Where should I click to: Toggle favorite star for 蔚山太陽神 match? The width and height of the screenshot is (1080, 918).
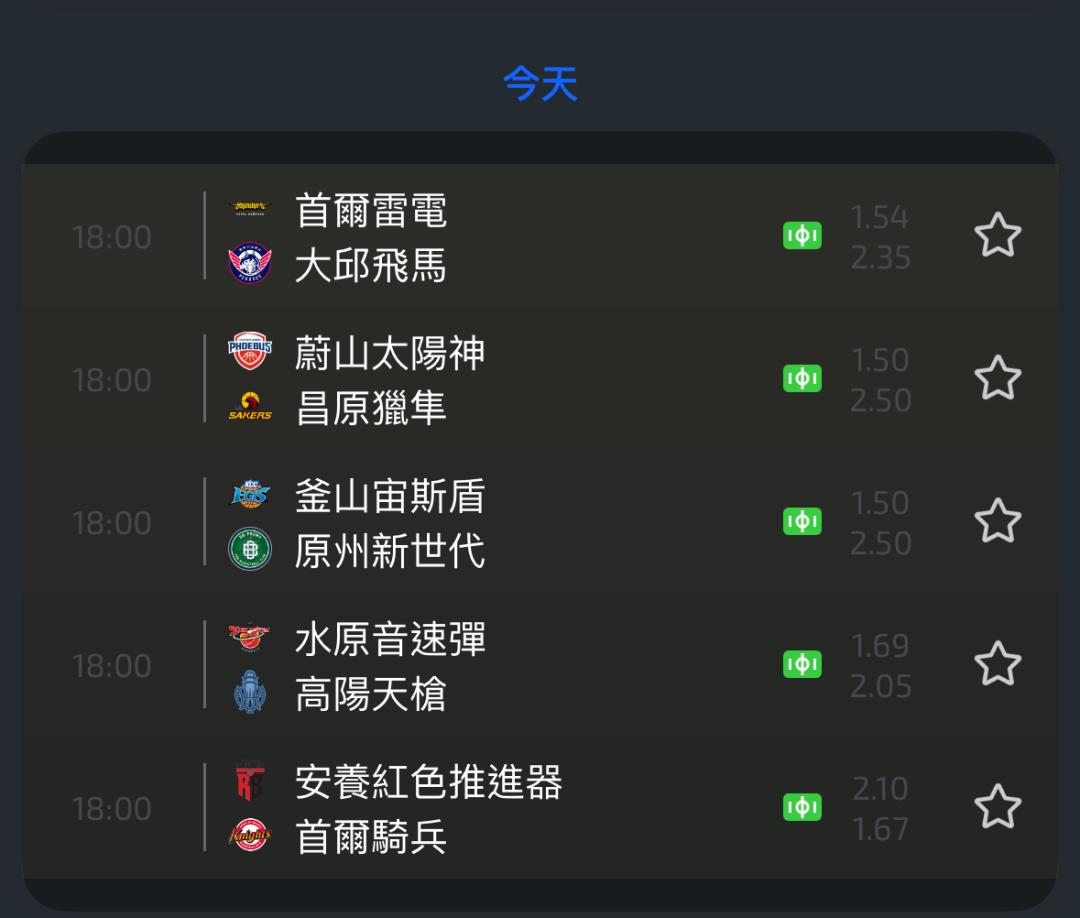(x=997, y=379)
